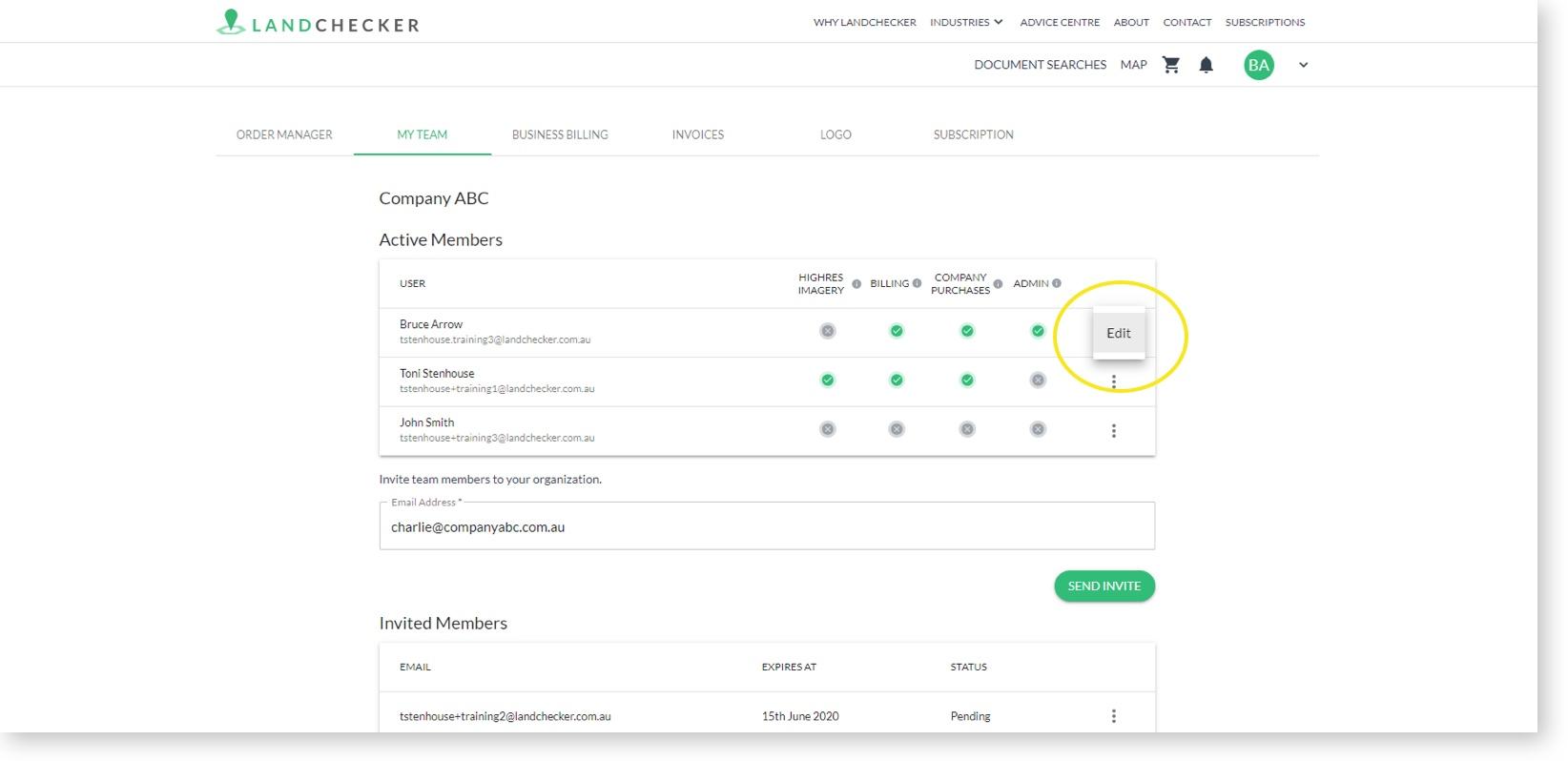Click the Company ABC heading
1568x761 pixels.
(x=434, y=198)
